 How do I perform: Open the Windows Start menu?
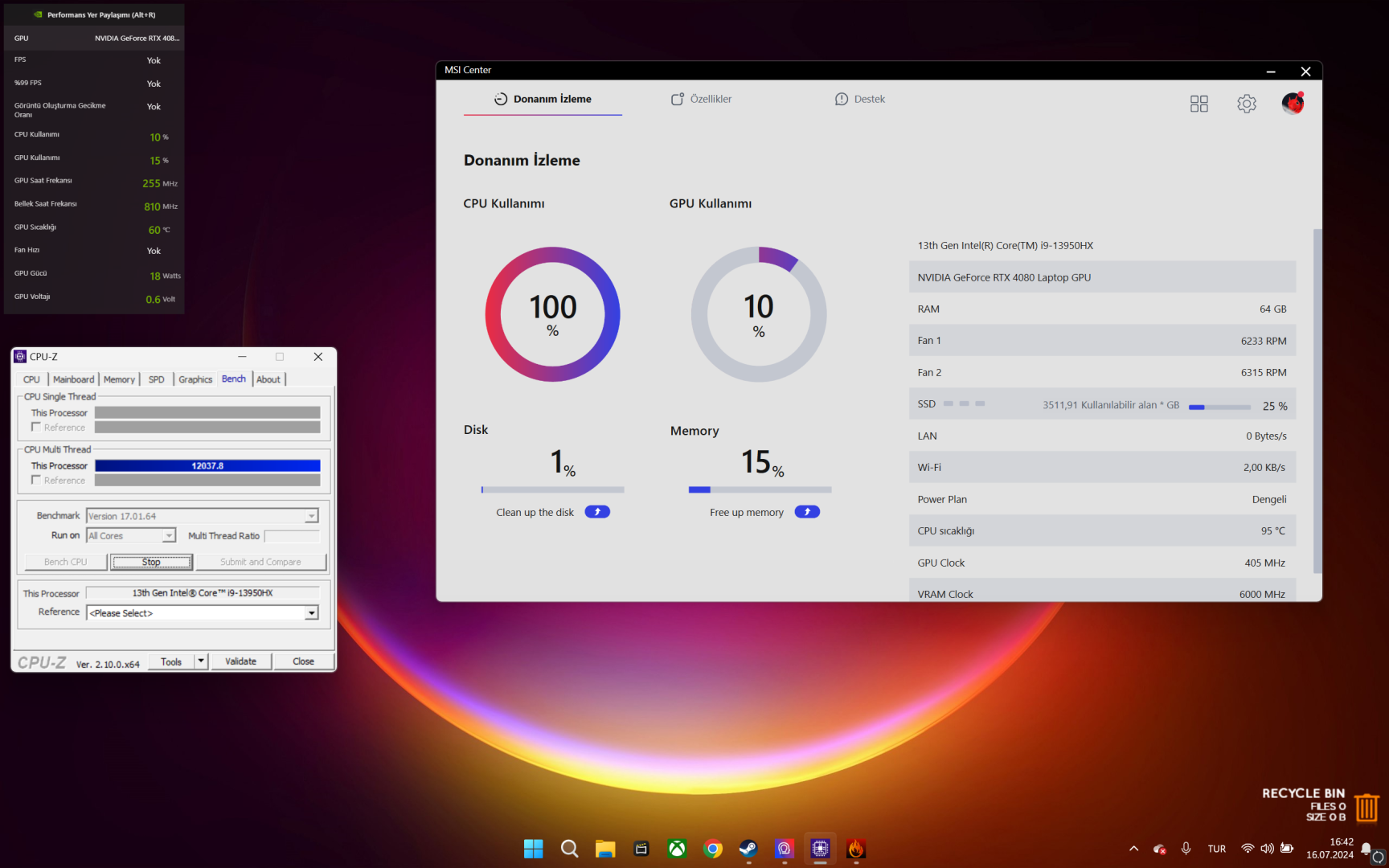[534, 849]
